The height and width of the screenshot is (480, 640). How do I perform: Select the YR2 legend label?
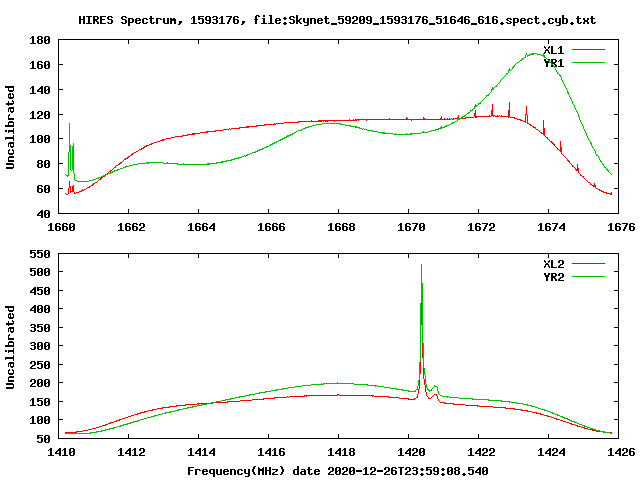554,277
